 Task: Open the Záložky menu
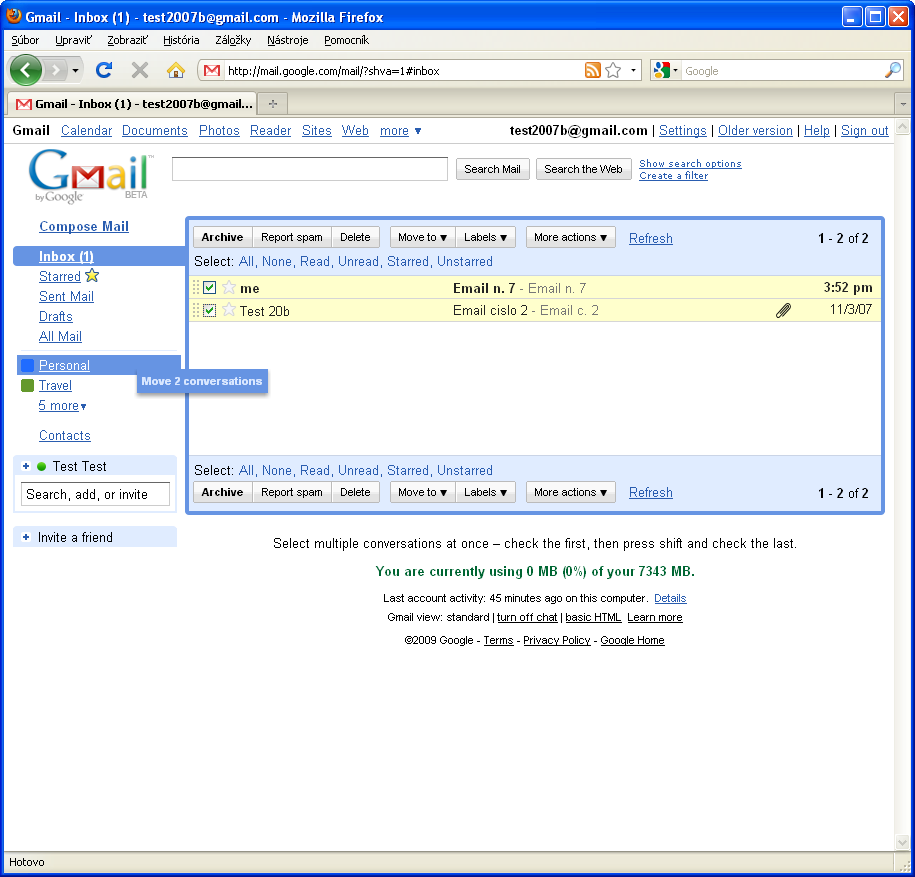233,40
